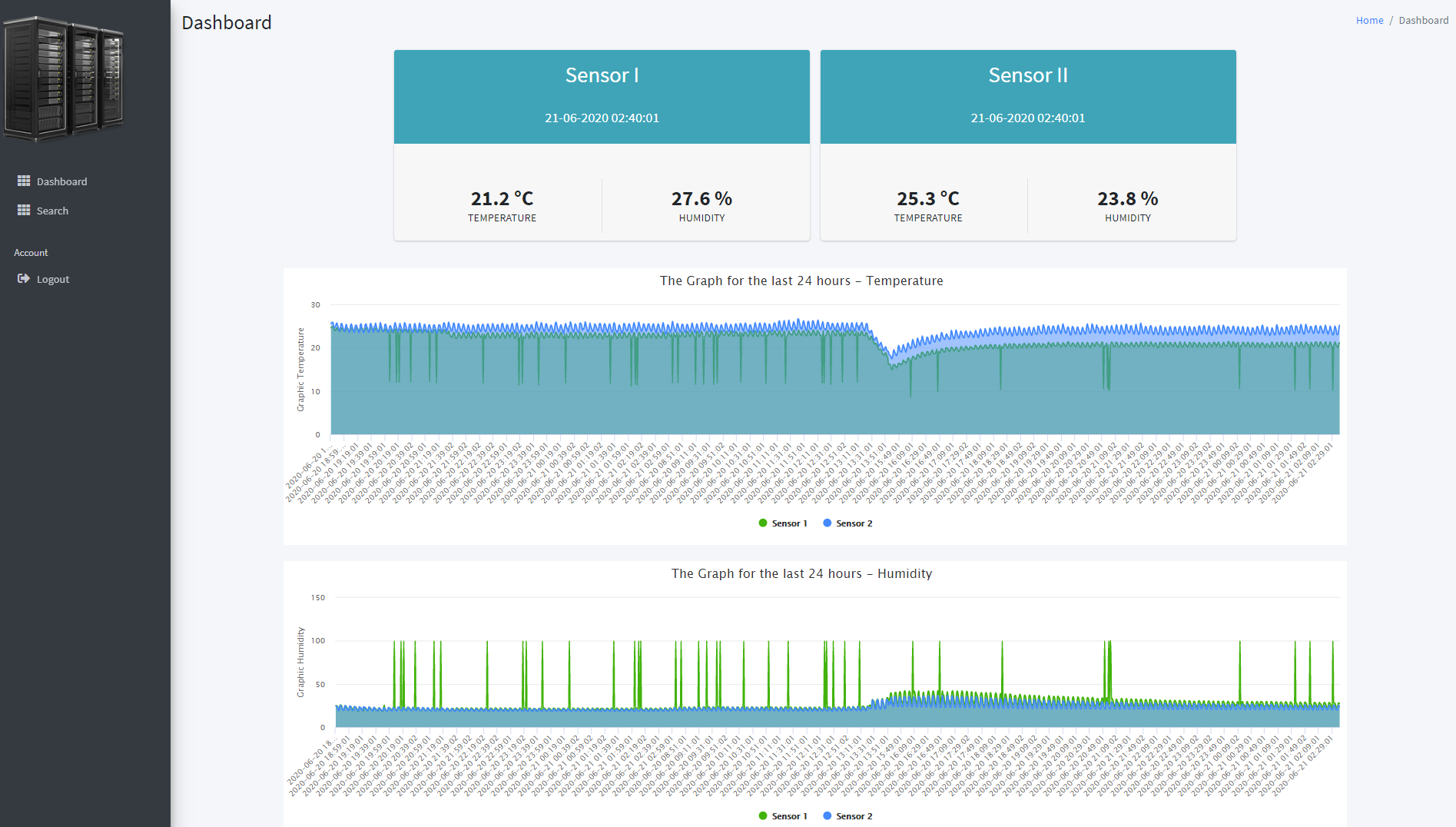The width and height of the screenshot is (1456, 827).
Task: Click the Sensor II card header
Action: click(1028, 97)
